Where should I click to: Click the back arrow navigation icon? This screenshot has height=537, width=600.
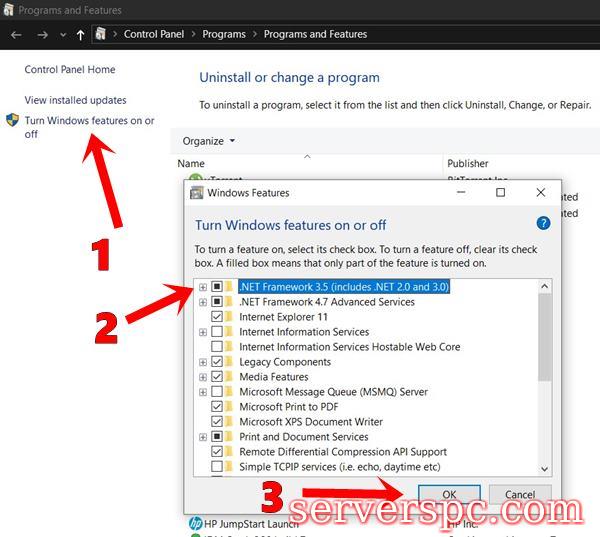[16, 34]
